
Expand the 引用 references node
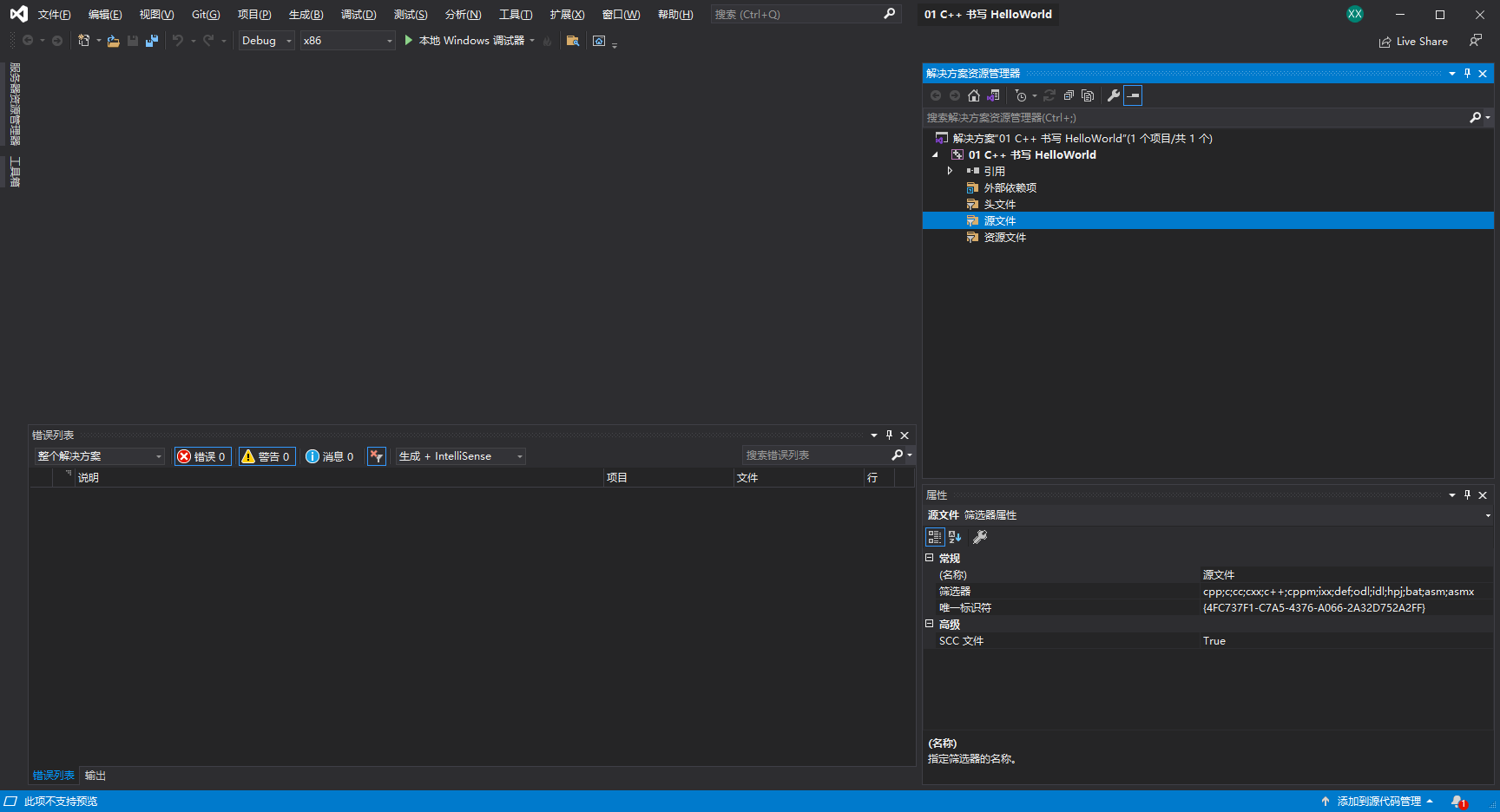950,172
